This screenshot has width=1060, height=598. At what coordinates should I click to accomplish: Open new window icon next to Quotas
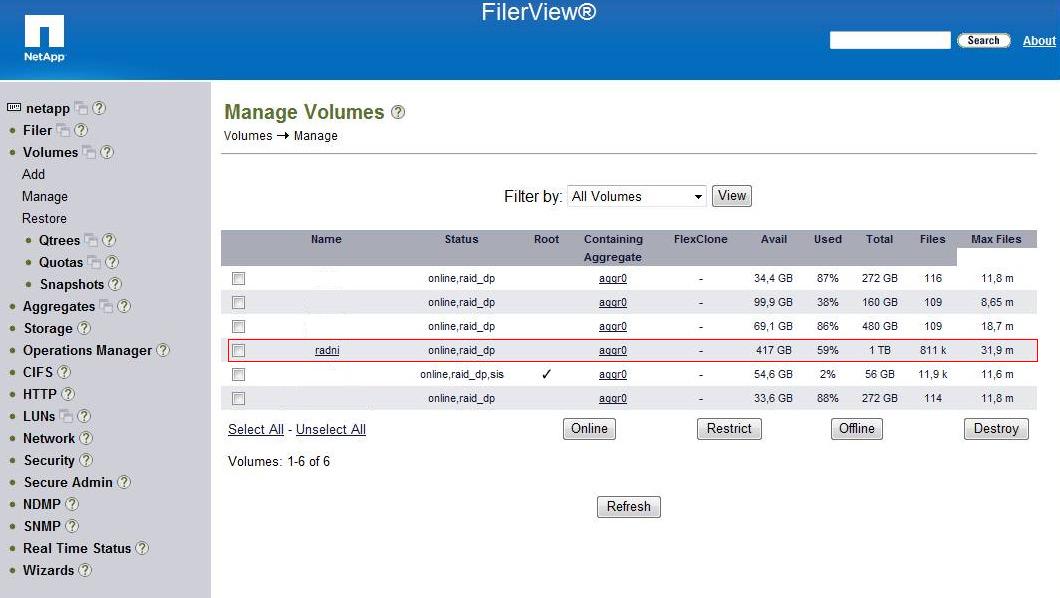coord(94,262)
